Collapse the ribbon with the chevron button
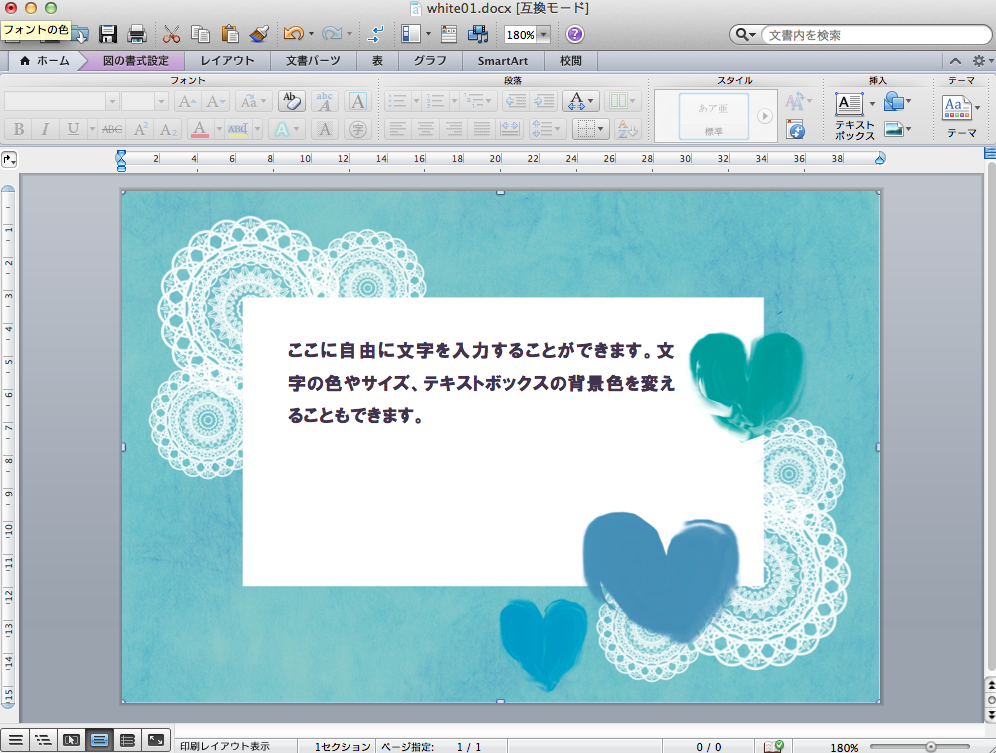This screenshot has width=996, height=753. pos(955,61)
